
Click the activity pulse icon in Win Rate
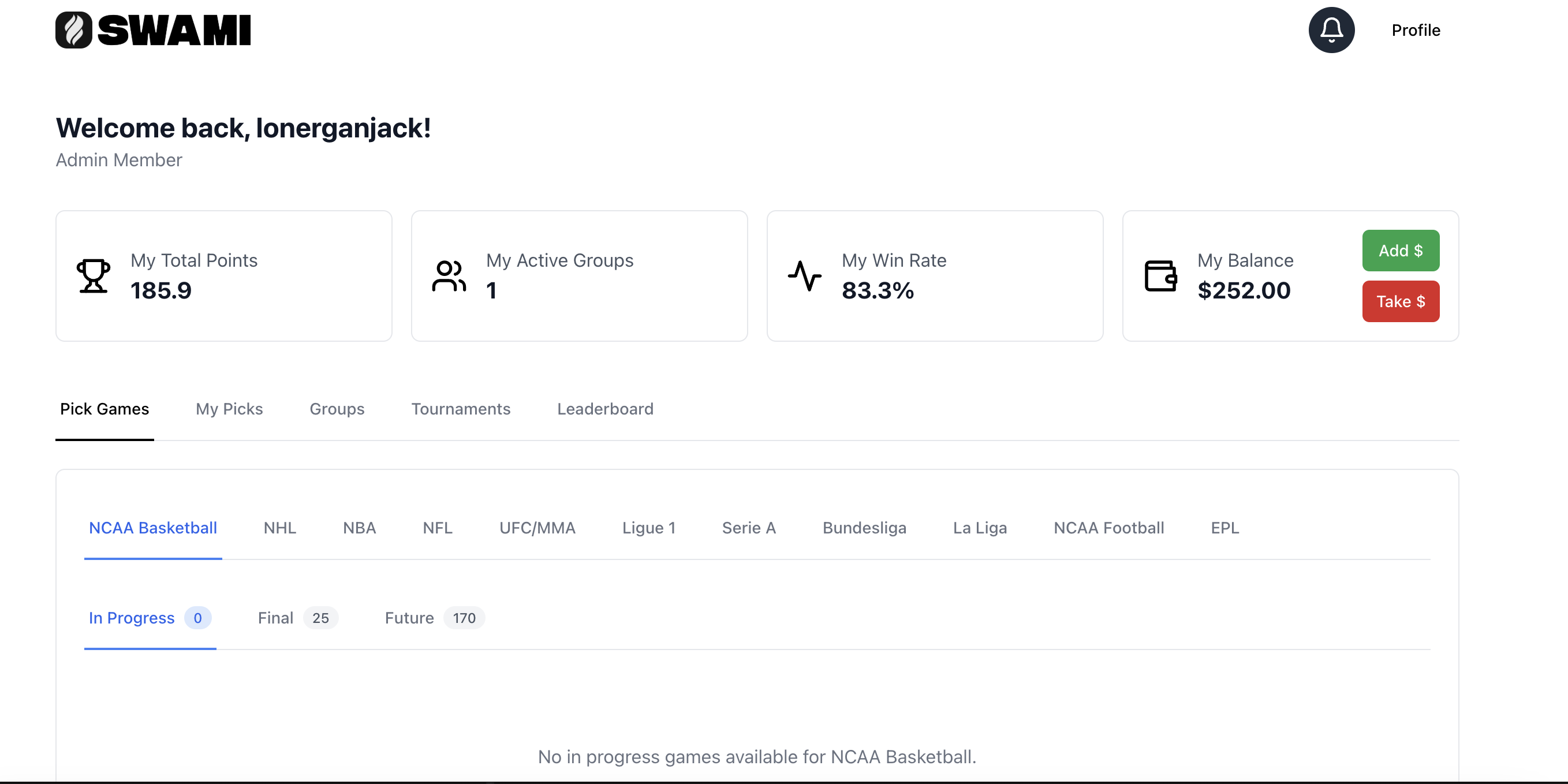pos(805,276)
